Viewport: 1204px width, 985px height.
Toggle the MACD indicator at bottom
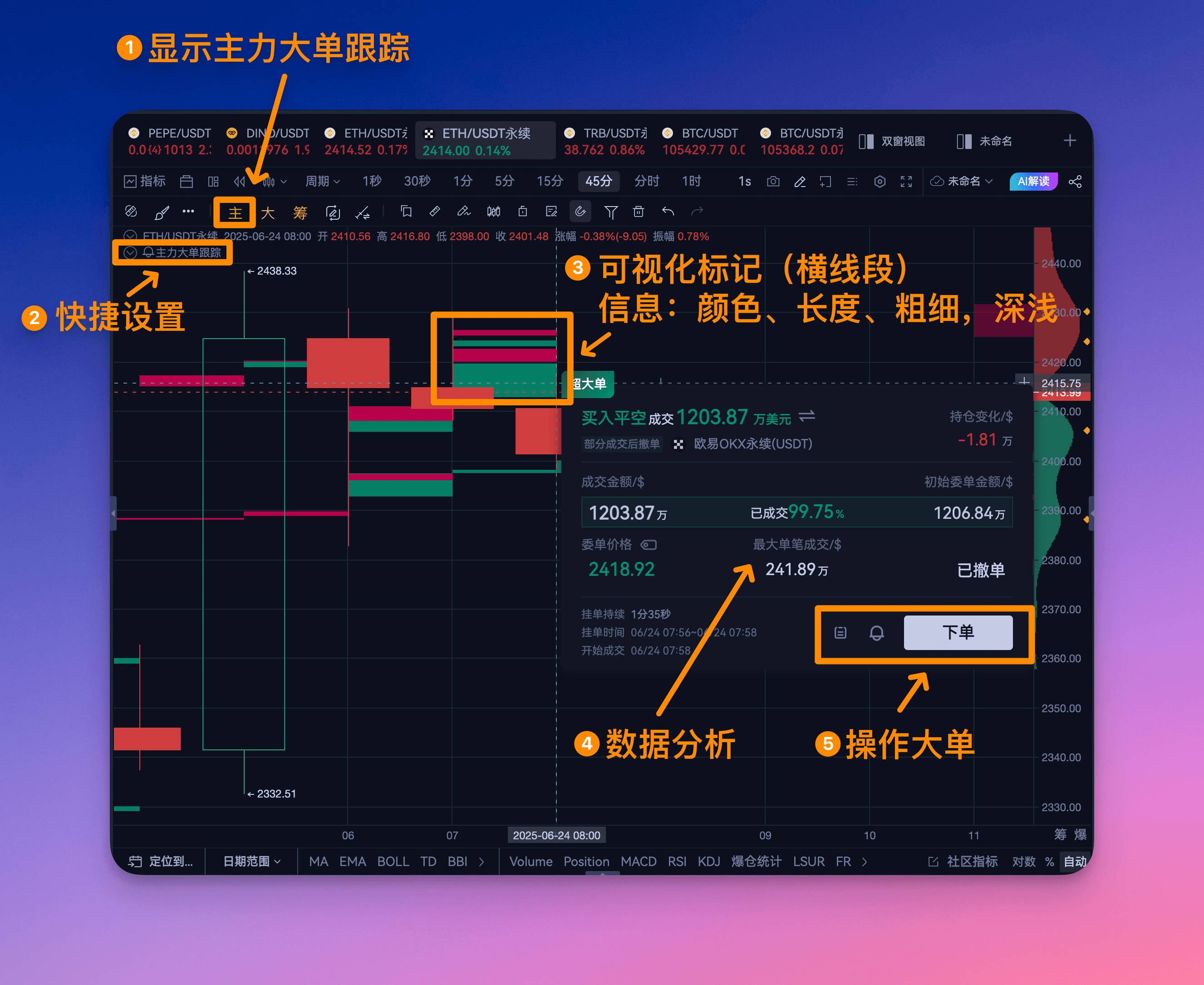(x=638, y=862)
